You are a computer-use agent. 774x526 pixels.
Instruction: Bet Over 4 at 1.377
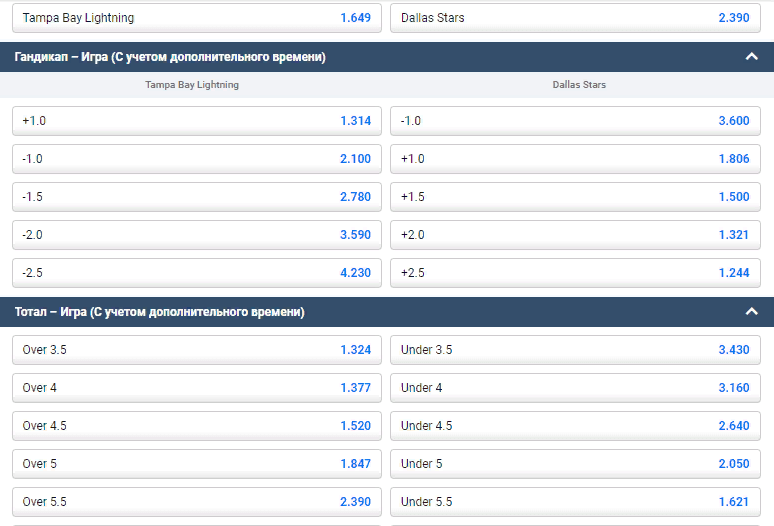coord(197,388)
